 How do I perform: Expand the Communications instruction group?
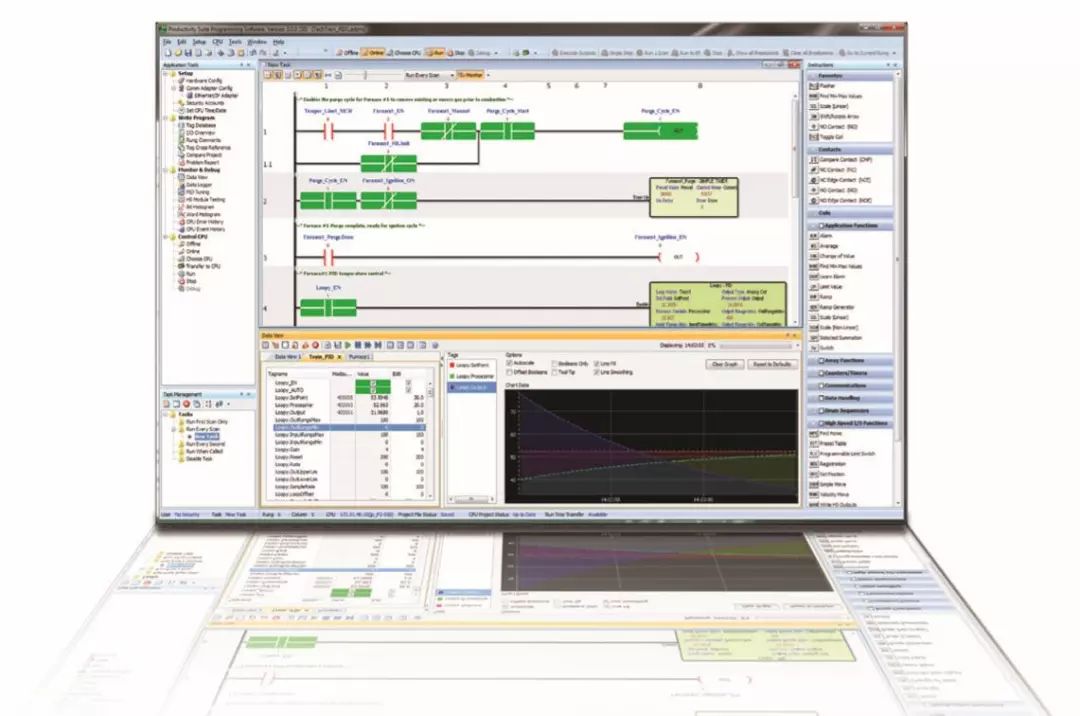coord(850,386)
